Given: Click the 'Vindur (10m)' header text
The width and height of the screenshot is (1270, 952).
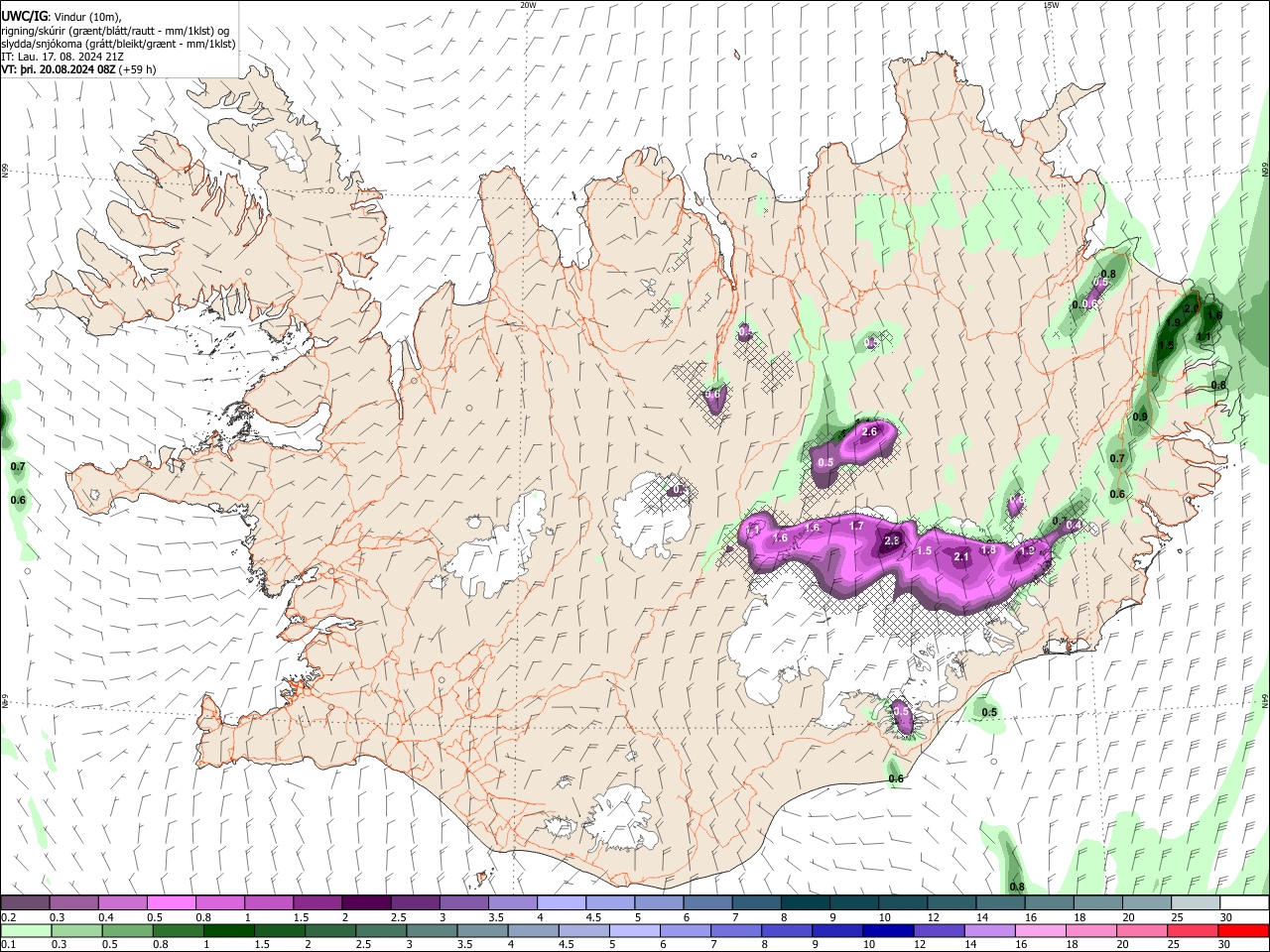Looking at the screenshot, I should pyautogui.click(x=87, y=17).
